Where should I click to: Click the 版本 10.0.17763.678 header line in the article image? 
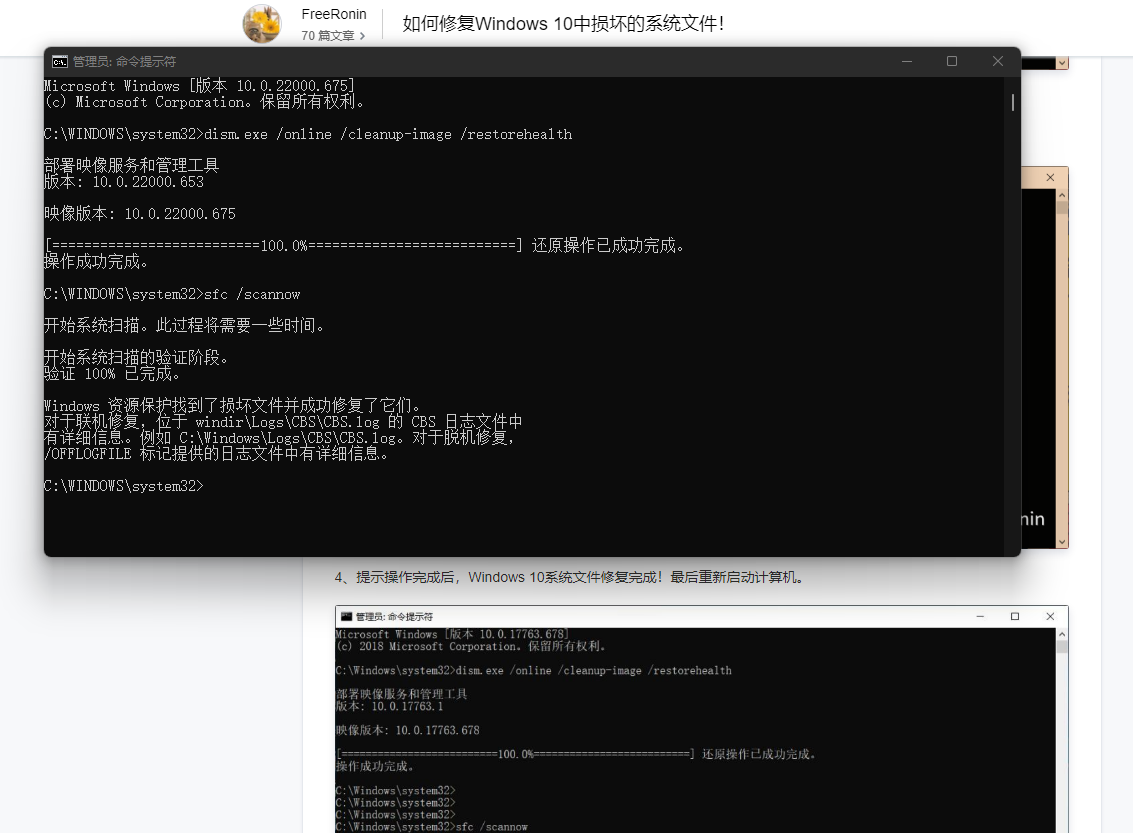(452, 634)
